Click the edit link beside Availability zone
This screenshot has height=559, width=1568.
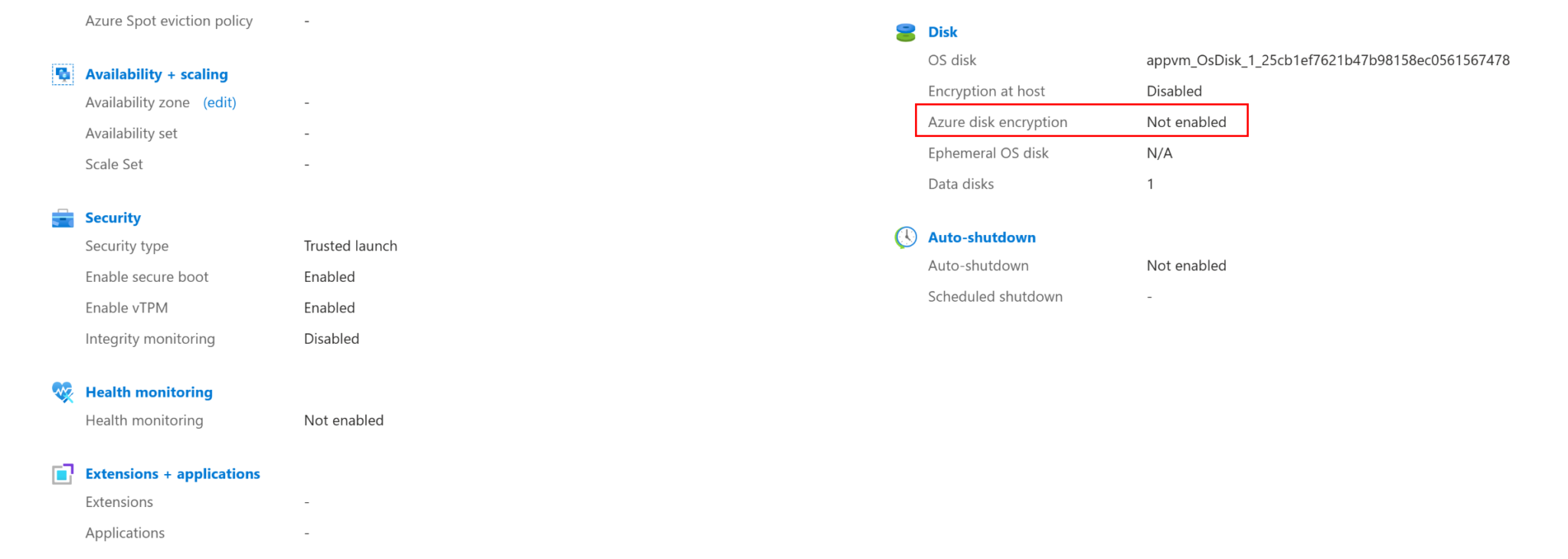pyautogui.click(x=220, y=102)
